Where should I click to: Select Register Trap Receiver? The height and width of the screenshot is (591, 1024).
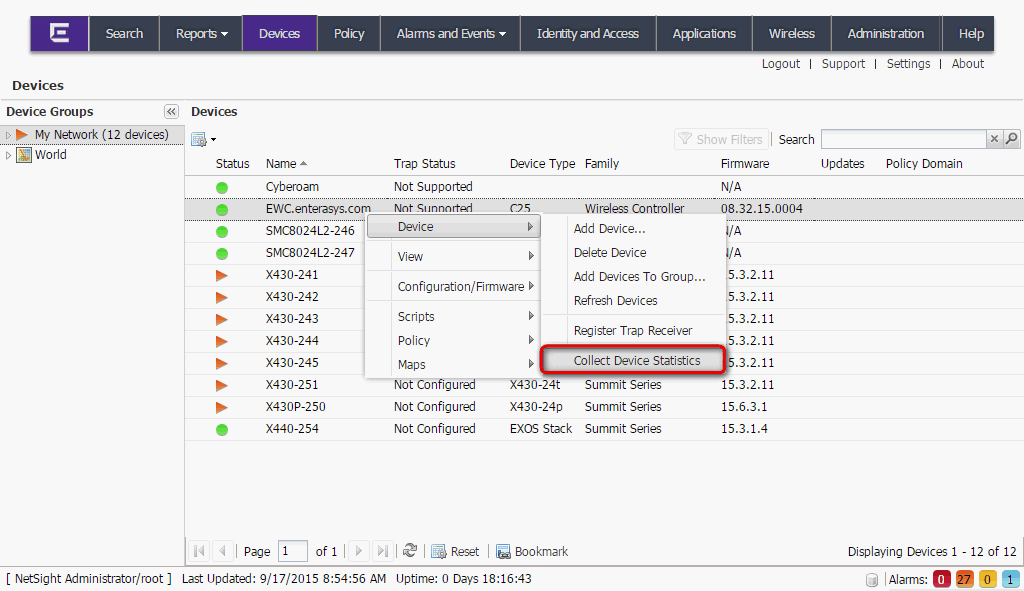click(633, 330)
